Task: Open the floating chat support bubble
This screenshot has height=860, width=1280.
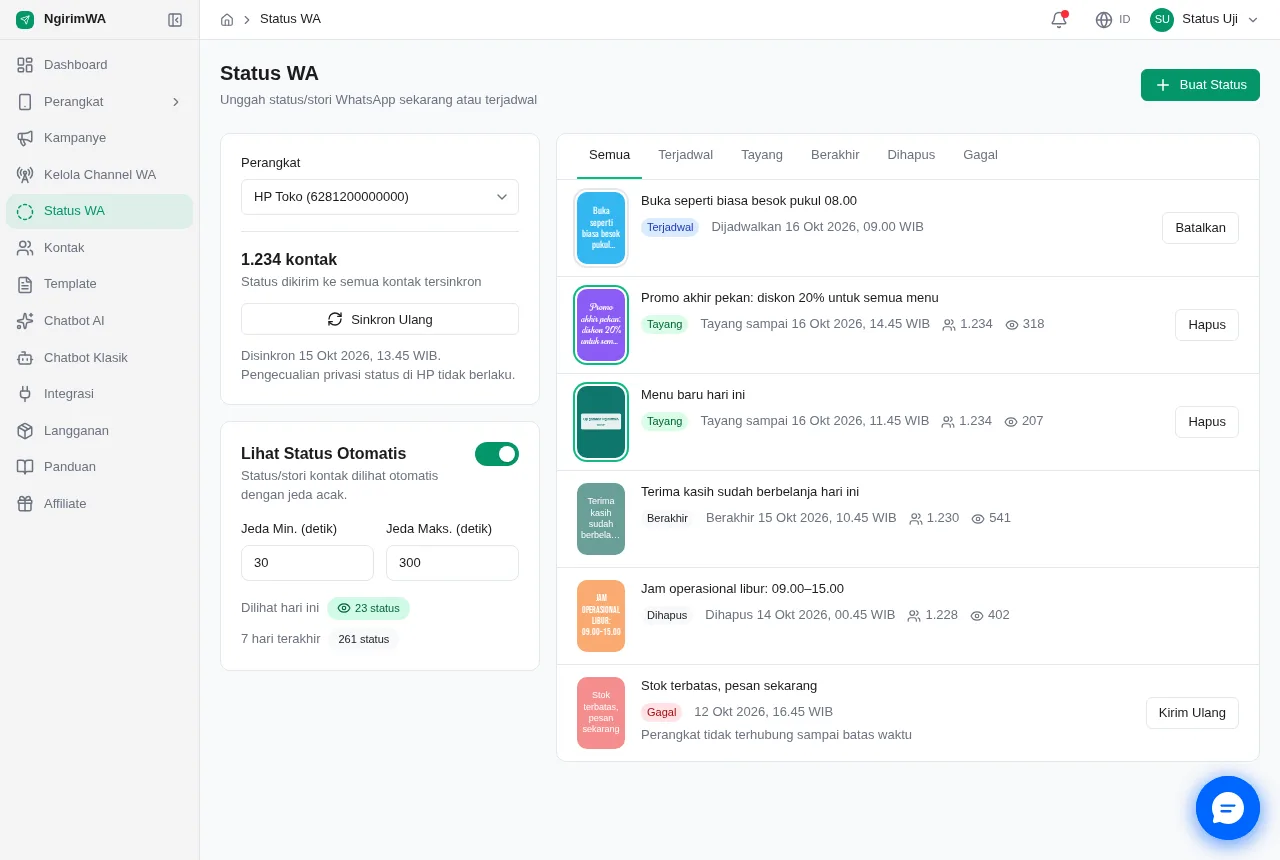Action: [1228, 808]
